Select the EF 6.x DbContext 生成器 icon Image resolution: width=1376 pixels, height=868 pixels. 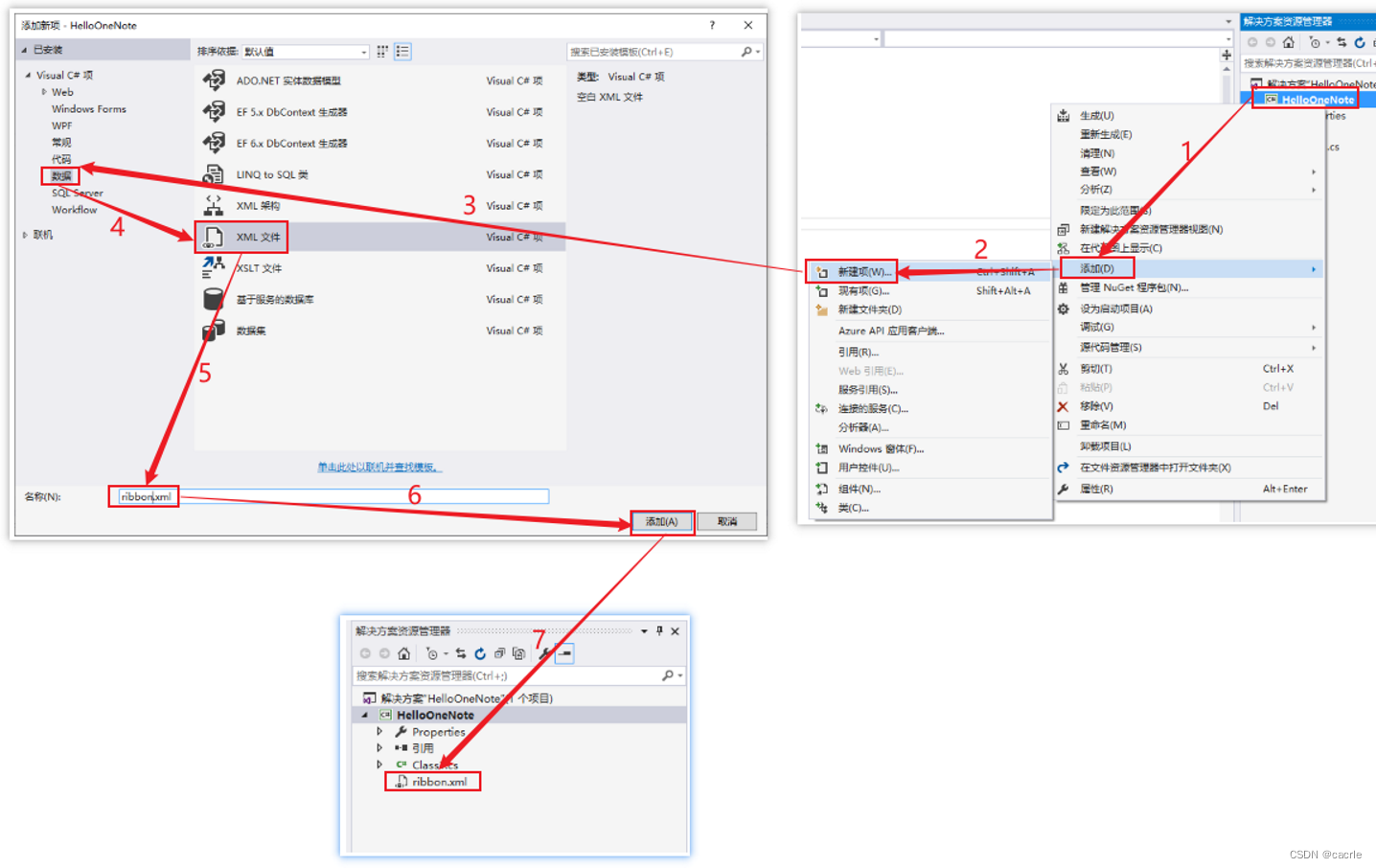(x=214, y=143)
